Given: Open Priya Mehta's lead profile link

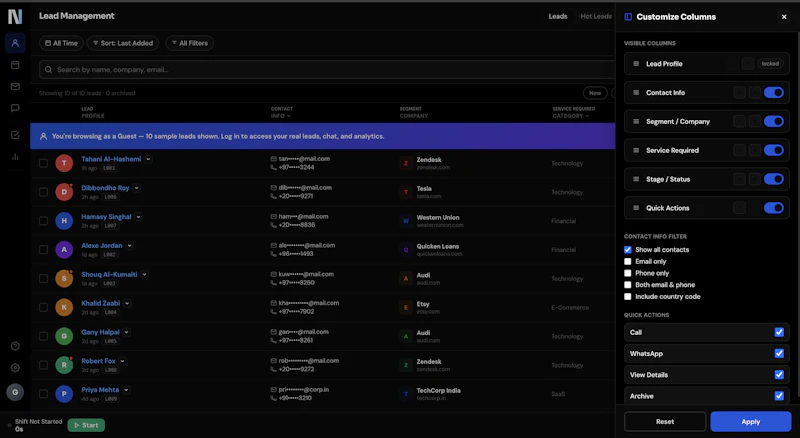Looking at the screenshot, I should [x=100, y=390].
